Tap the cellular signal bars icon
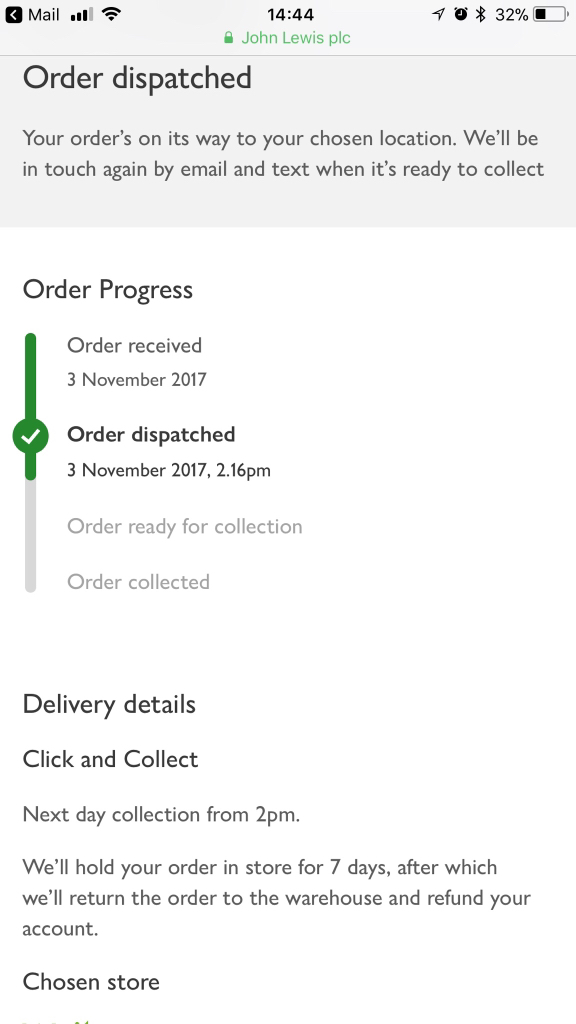This screenshot has height=1024, width=576. (81, 14)
